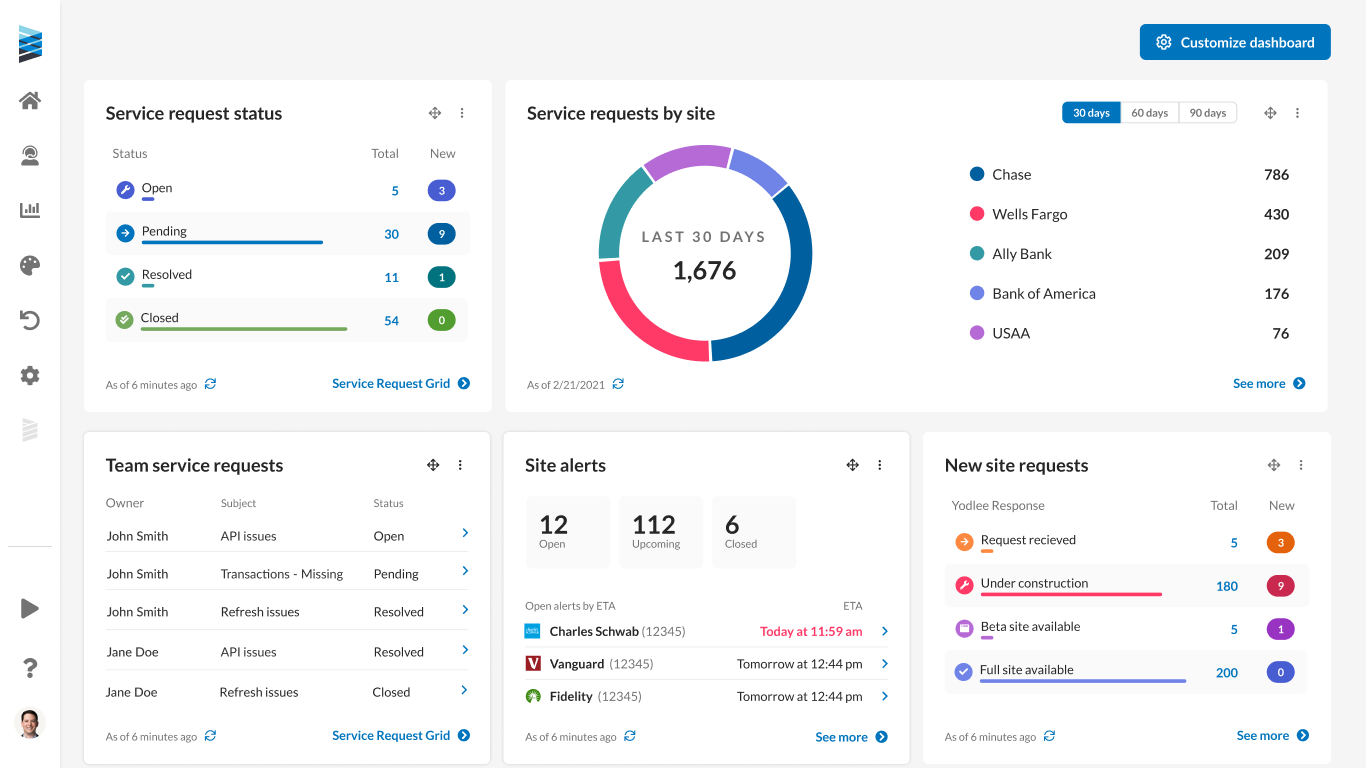This screenshot has width=1366, height=768.
Task: Click See more in New site requests
Action: click(x=1273, y=735)
